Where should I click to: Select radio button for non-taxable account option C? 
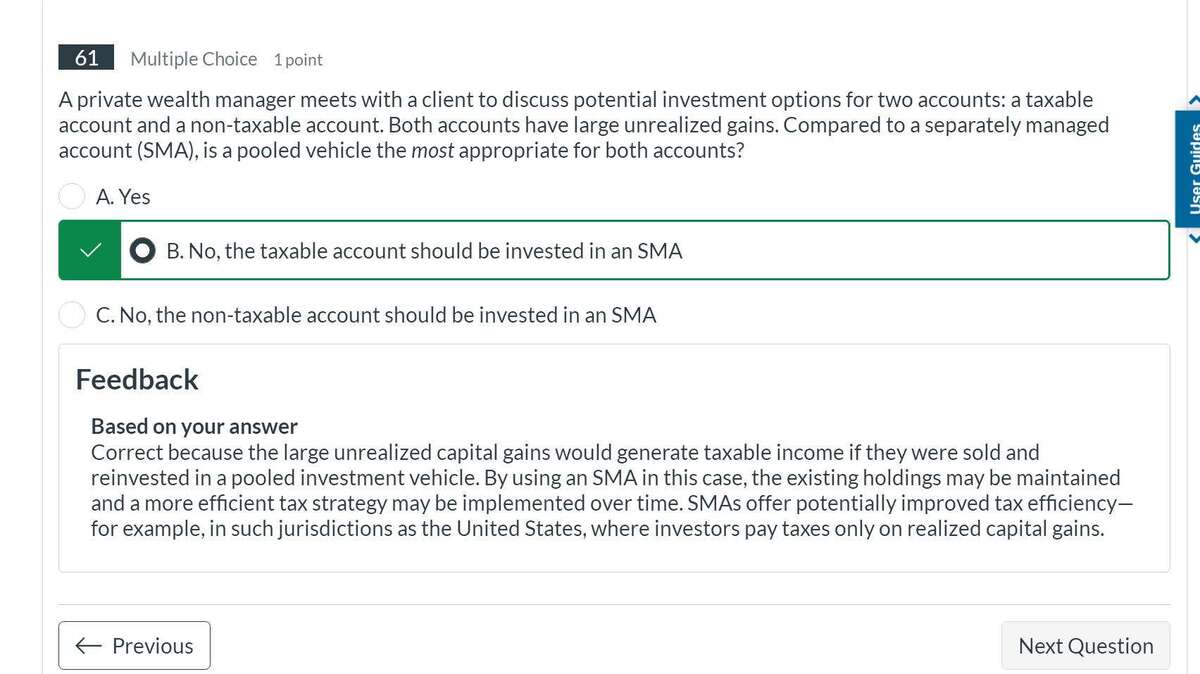coord(72,315)
